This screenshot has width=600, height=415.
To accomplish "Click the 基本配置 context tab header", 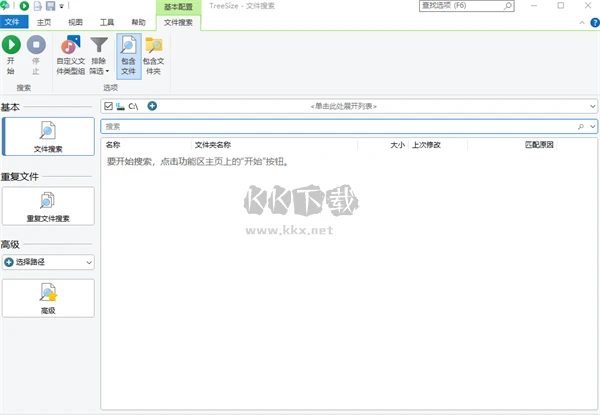I will (178, 7).
